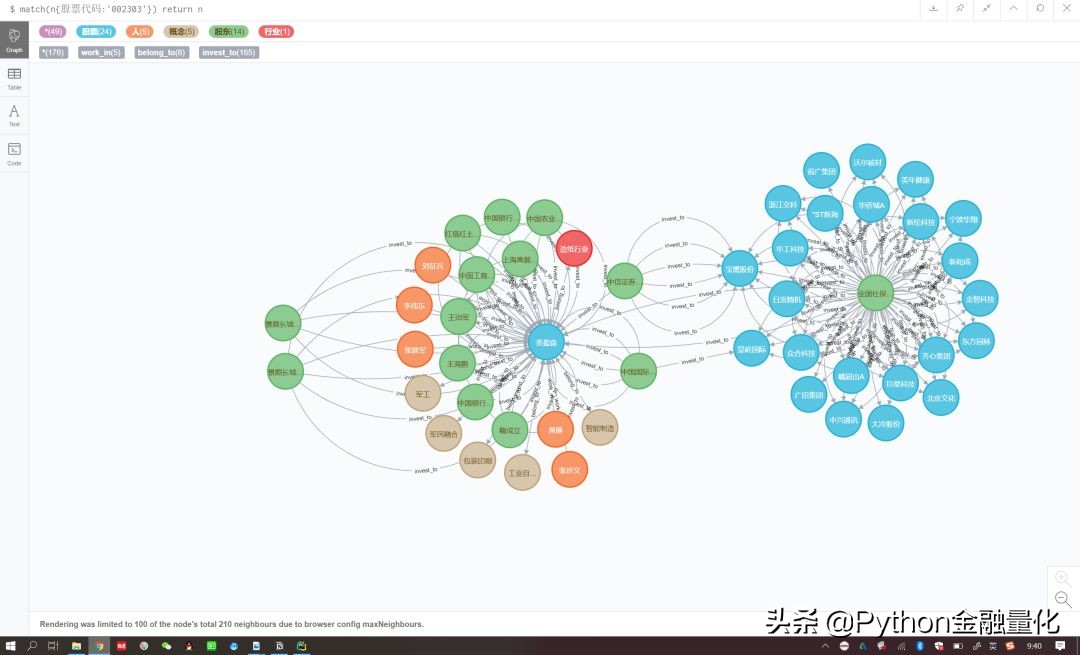Toggle the invest_to(165) relationship pill
The height and width of the screenshot is (655, 1080).
[227, 52]
